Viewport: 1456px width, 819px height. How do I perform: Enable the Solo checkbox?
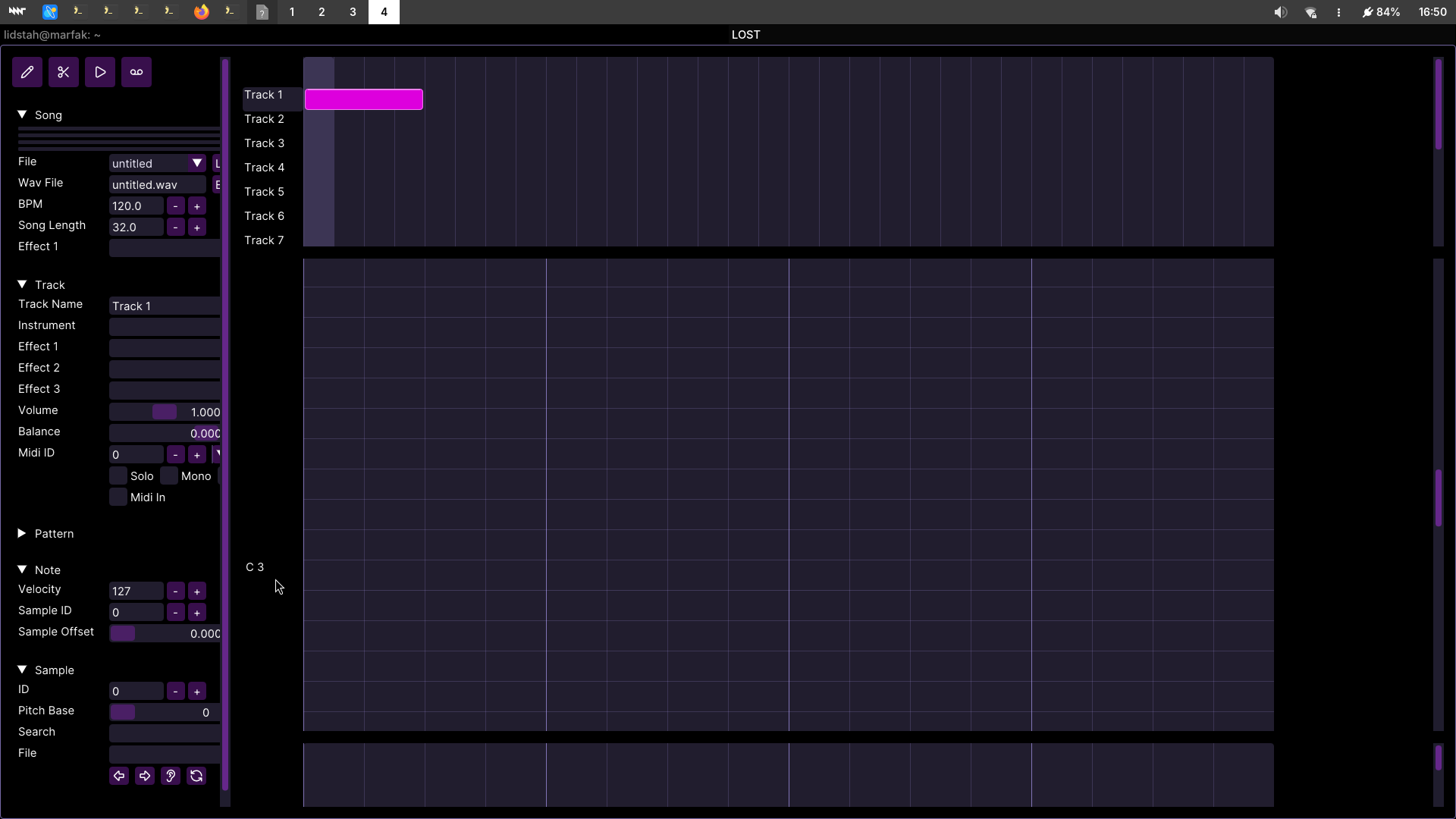pos(118,476)
